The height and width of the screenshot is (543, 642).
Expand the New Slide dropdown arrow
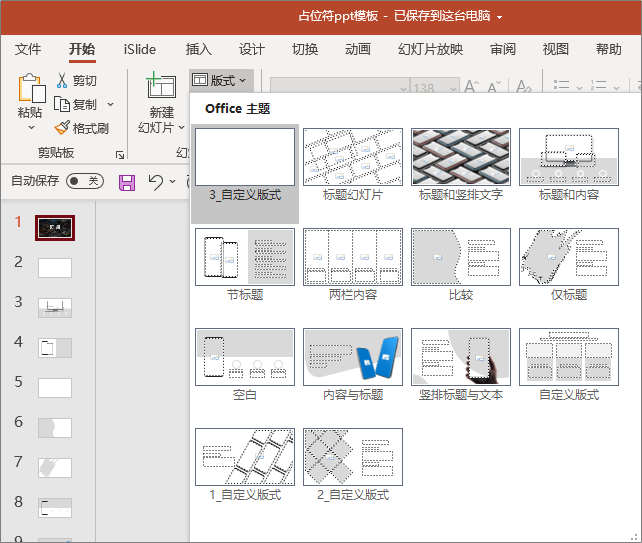click(181, 128)
